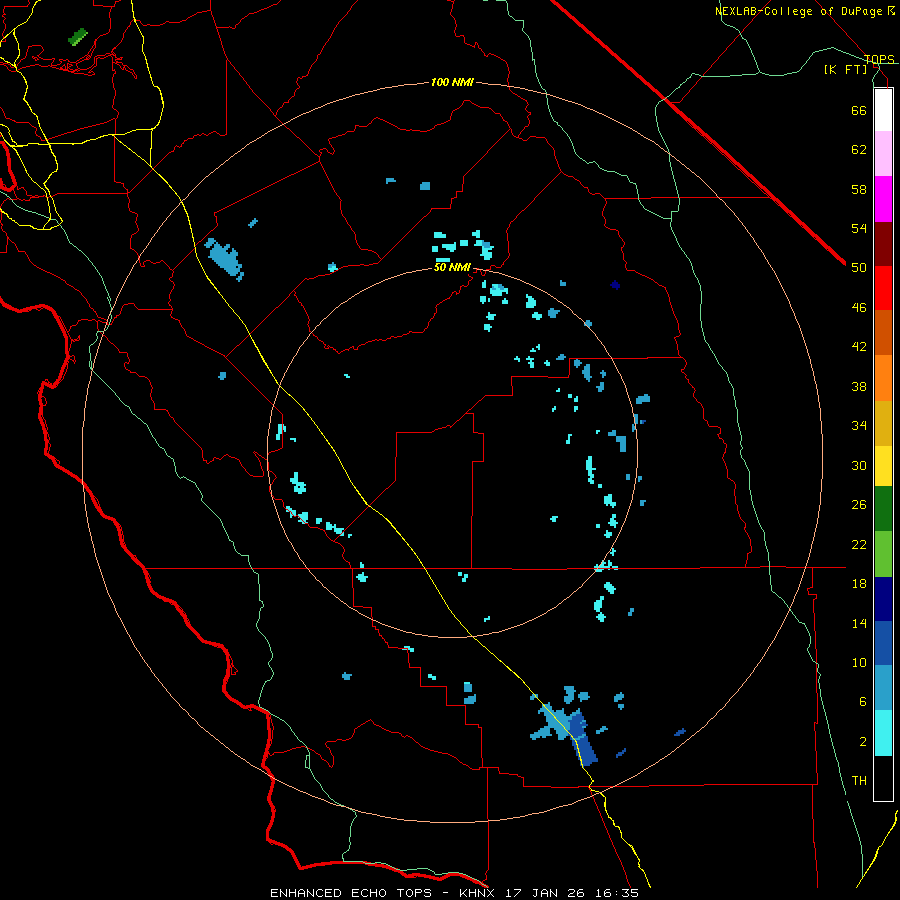Click the medium blue band between 10 and 14

coord(883,643)
